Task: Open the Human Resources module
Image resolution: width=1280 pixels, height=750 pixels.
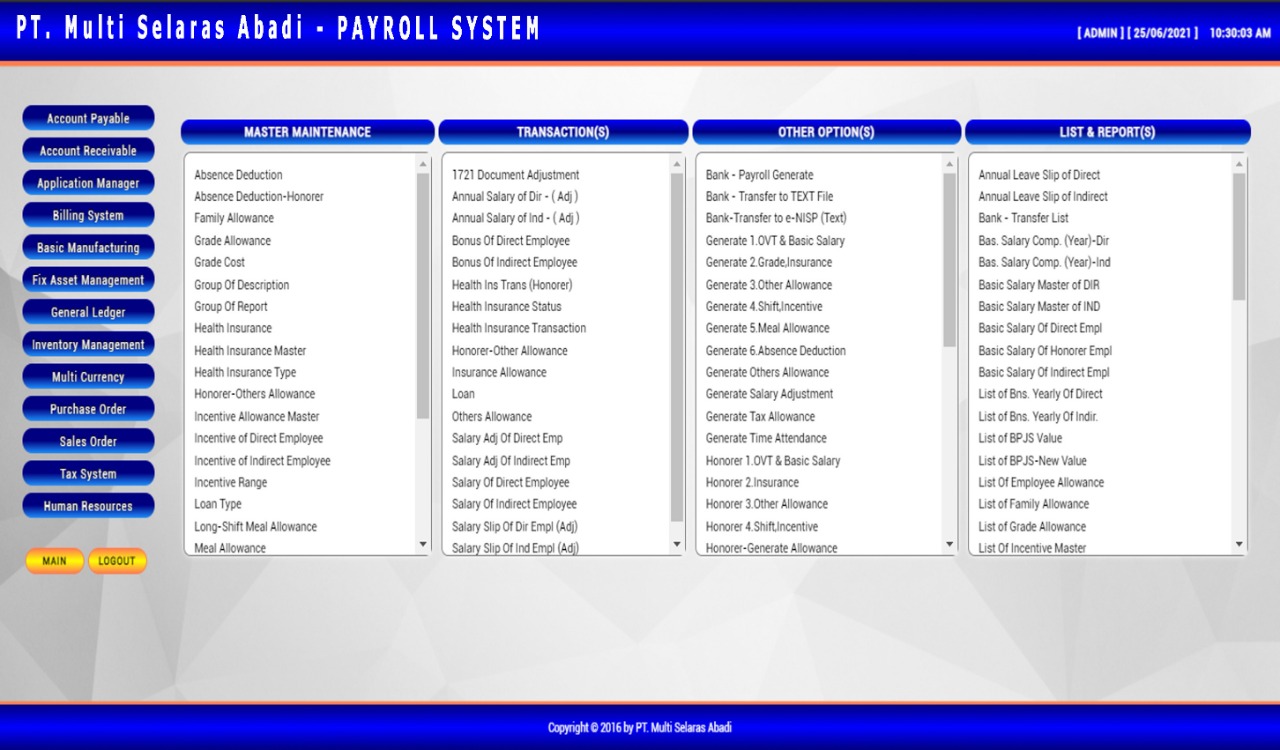Action: click(x=88, y=506)
